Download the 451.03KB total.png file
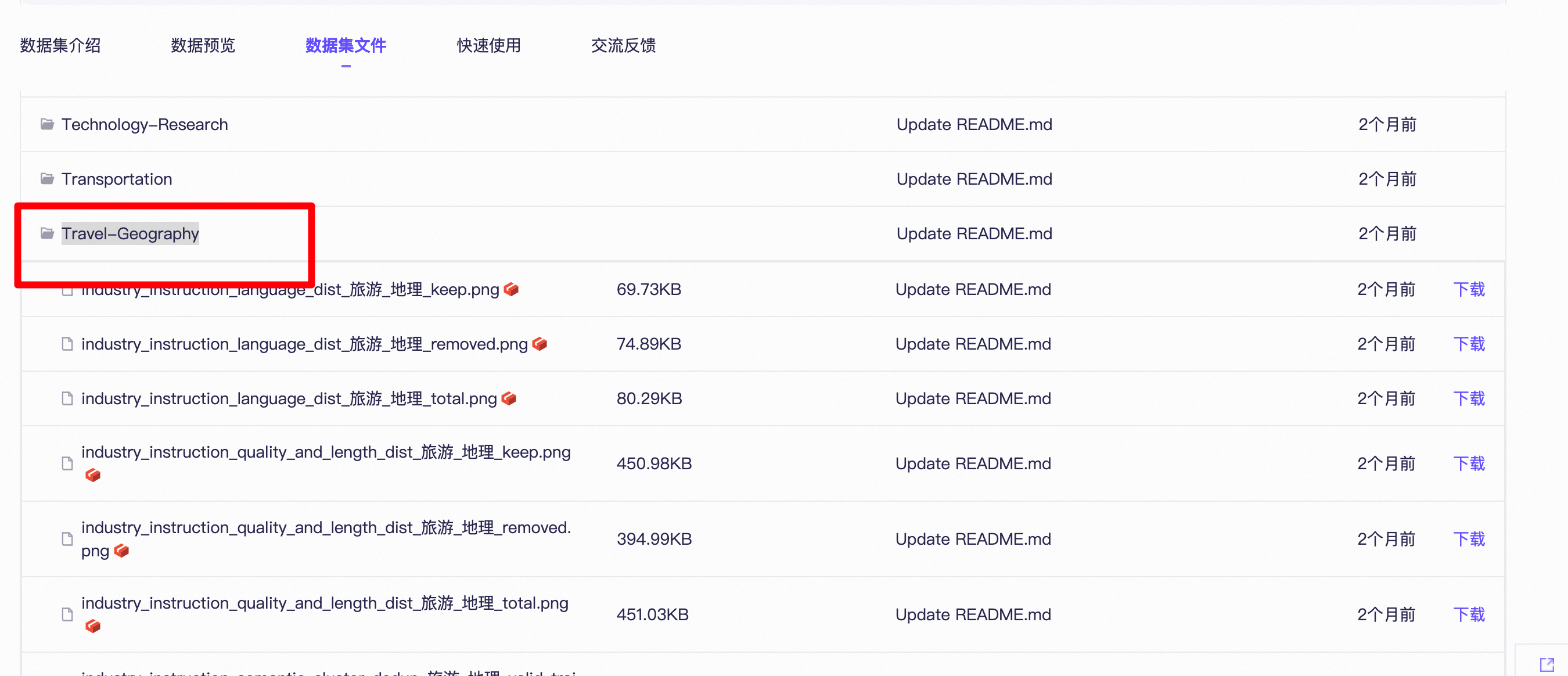This screenshot has width=1568, height=676. [1468, 614]
